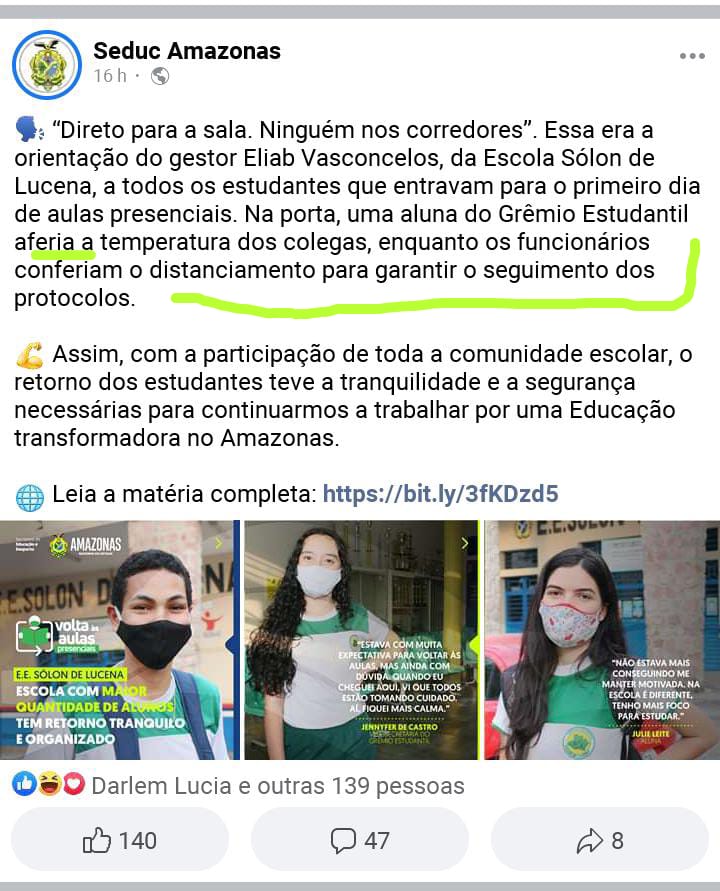This screenshot has width=720, height=891.
Task: Click the flexed biceps emoji
Action: (30, 355)
